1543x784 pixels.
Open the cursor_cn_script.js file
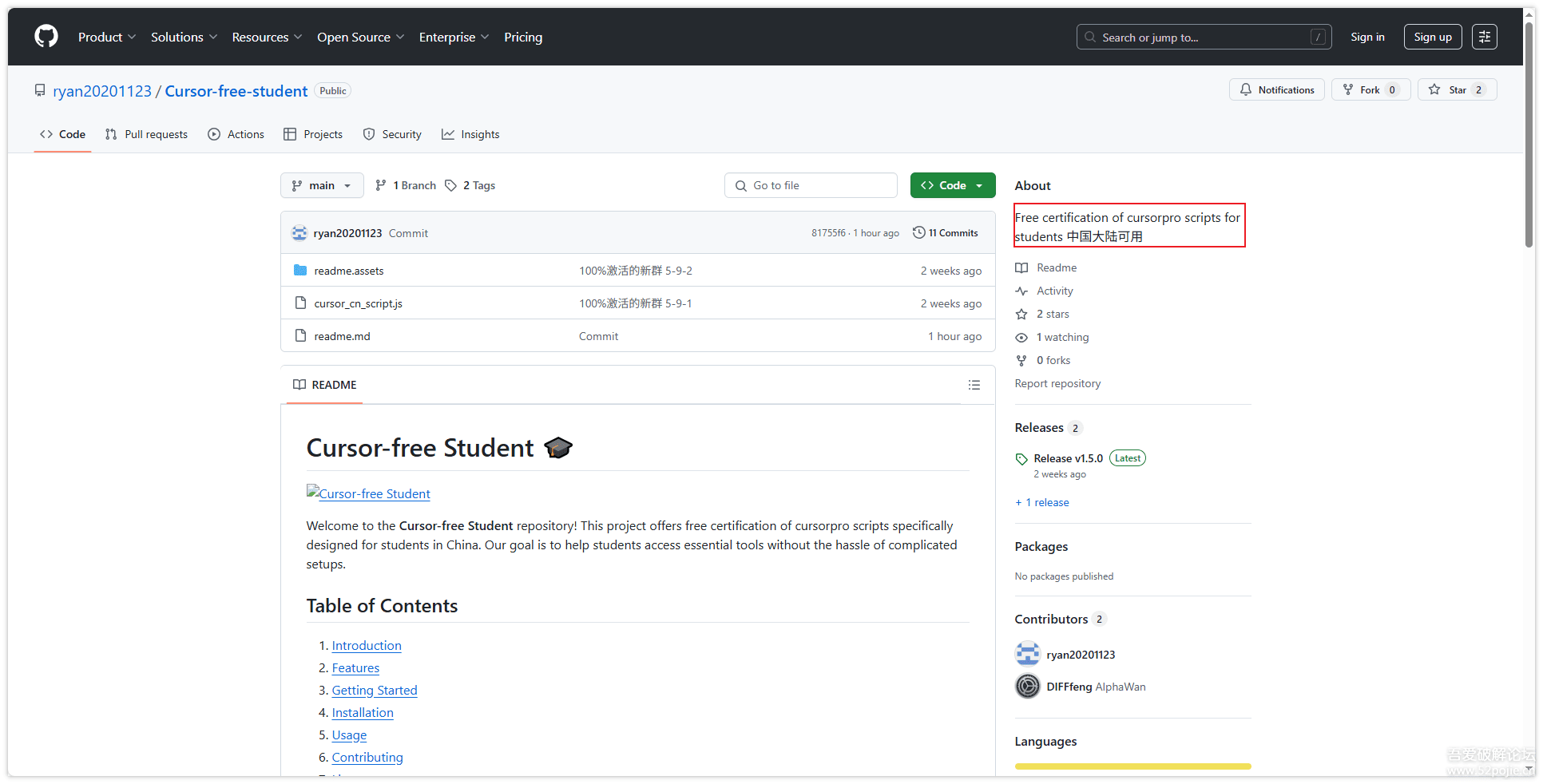pyautogui.click(x=358, y=303)
